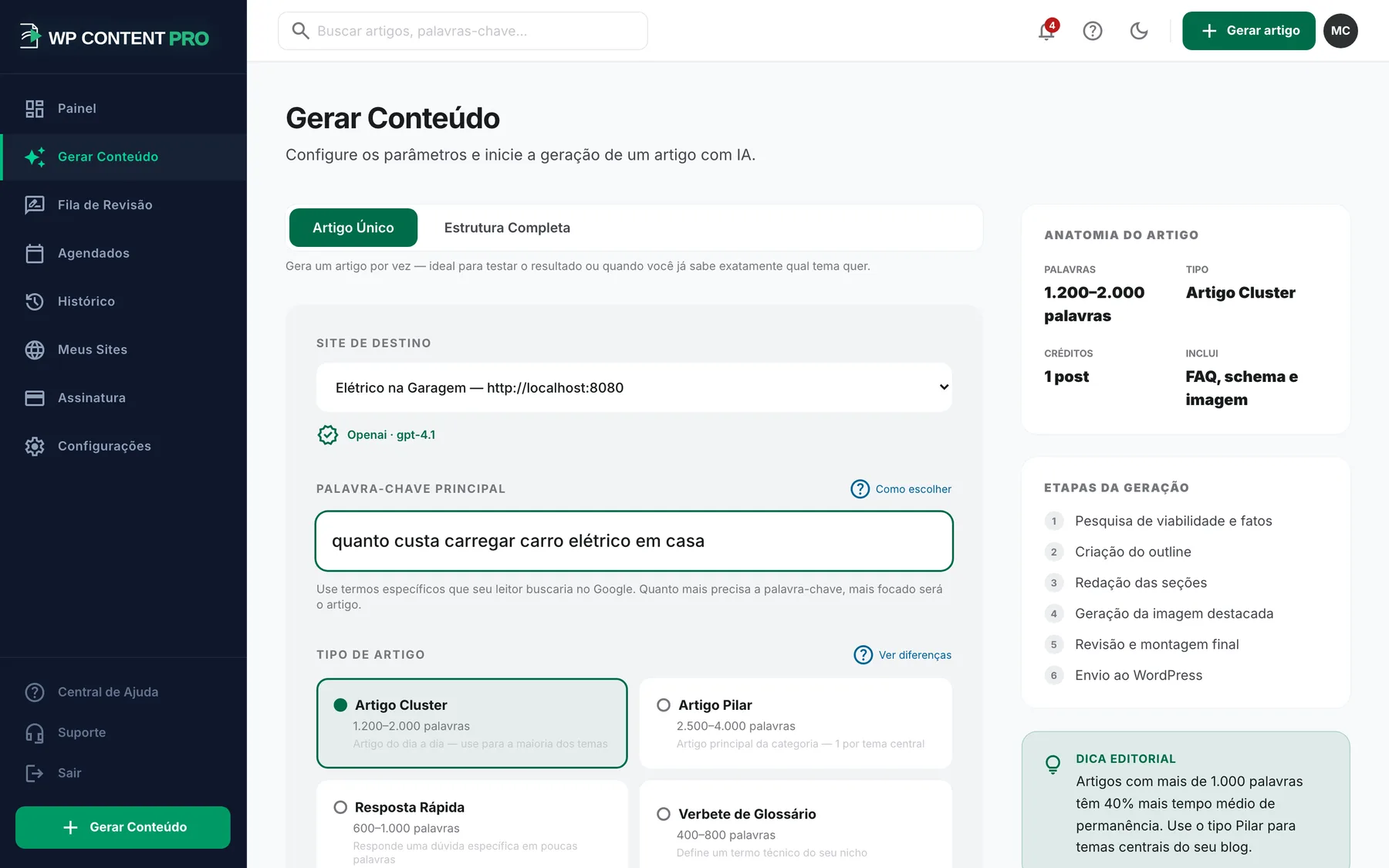1389x868 pixels.
Task: Open the Painel dashboard icon
Action: click(x=35, y=109)
